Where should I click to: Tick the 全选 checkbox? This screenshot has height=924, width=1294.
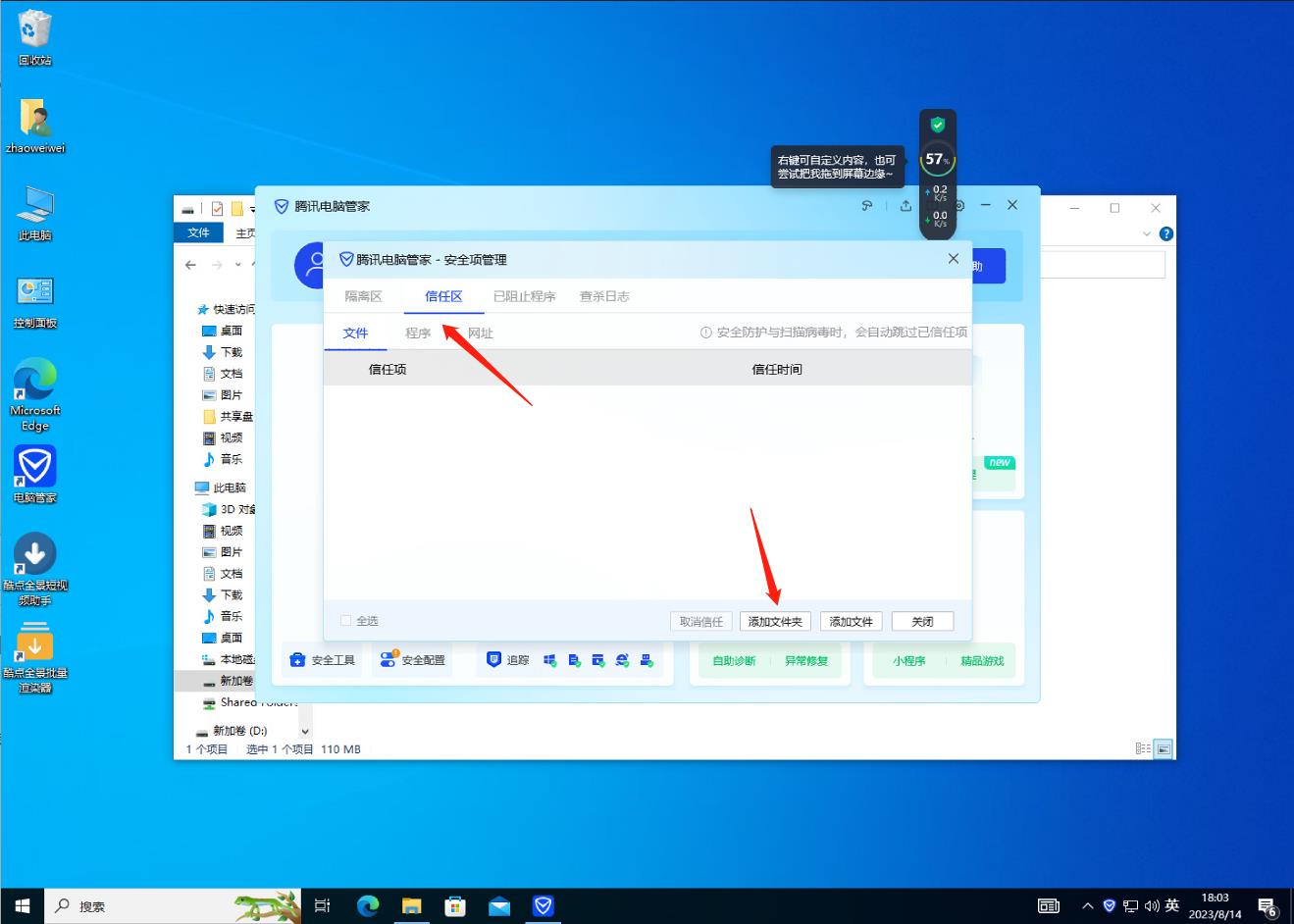coord(345,621)
